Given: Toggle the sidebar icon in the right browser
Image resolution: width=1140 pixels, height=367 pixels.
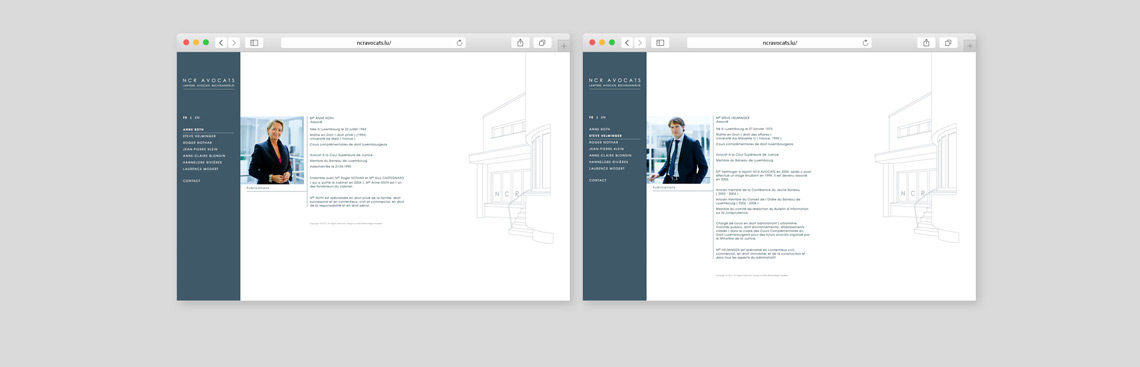Looking at the screenshot, I should pyautogui.click(x=659, y=43).
